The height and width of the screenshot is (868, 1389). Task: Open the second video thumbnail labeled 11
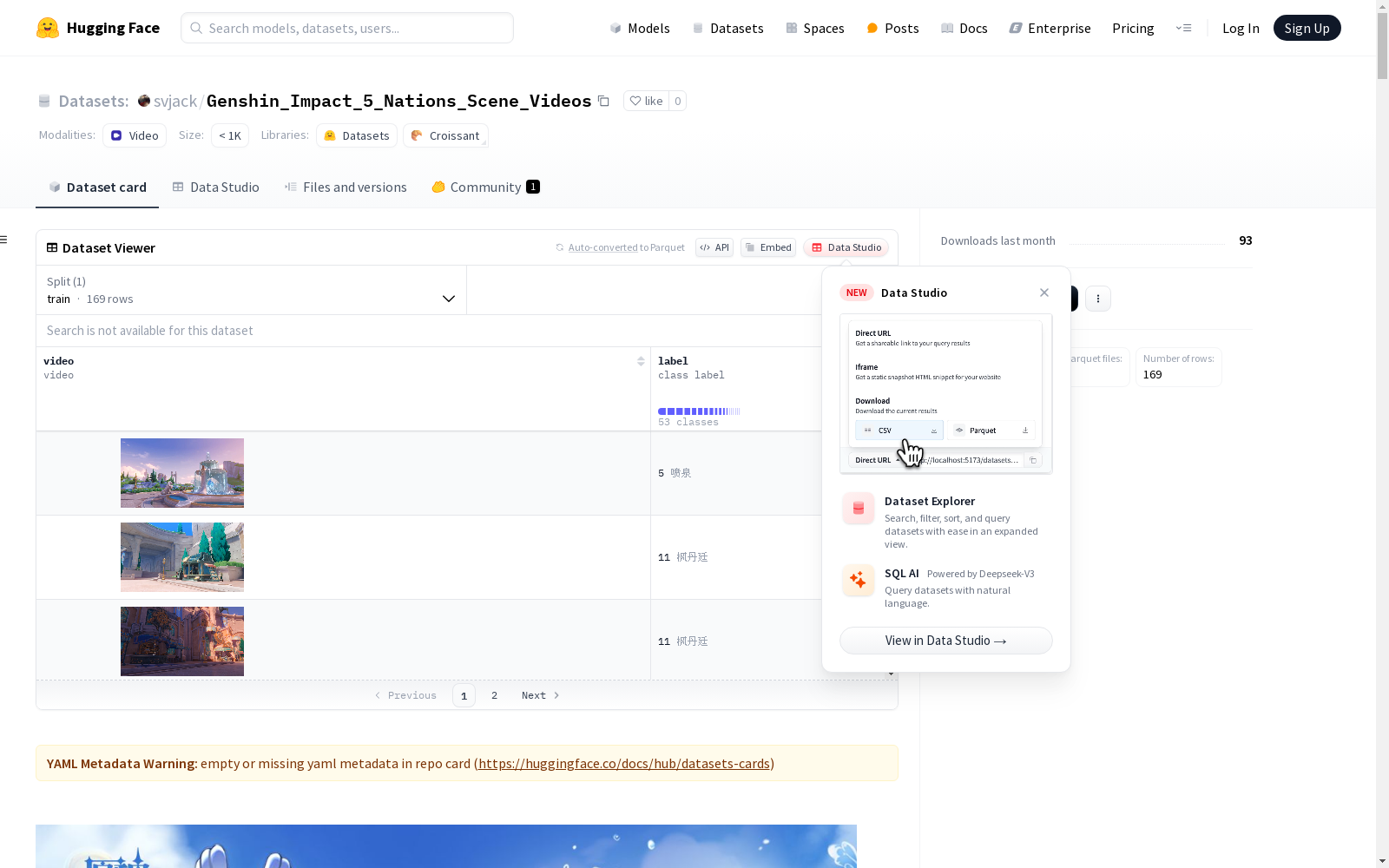click(x=182, y=557)
